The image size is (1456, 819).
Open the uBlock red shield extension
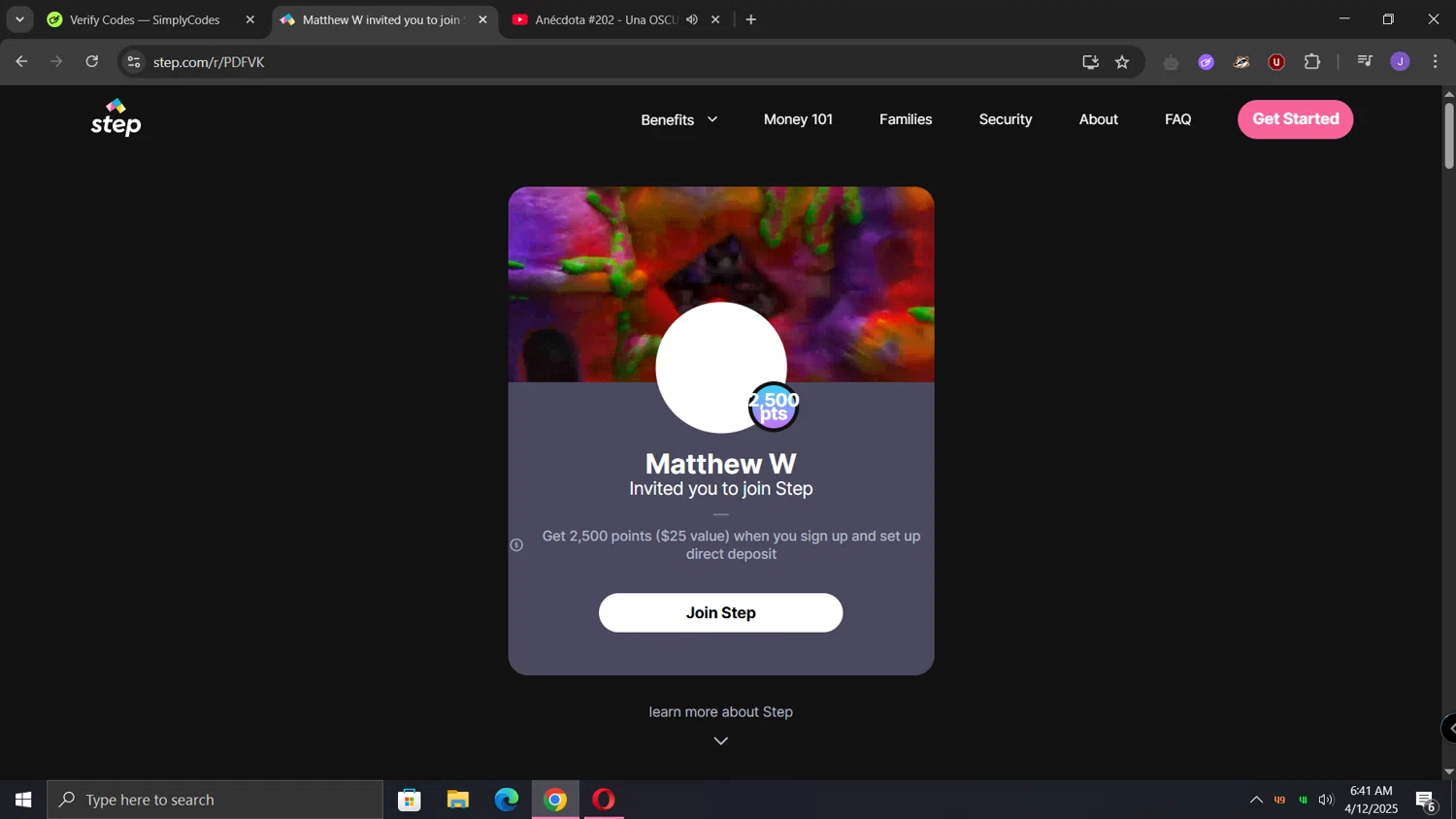pyautogui.click(x=1276, y=62)
